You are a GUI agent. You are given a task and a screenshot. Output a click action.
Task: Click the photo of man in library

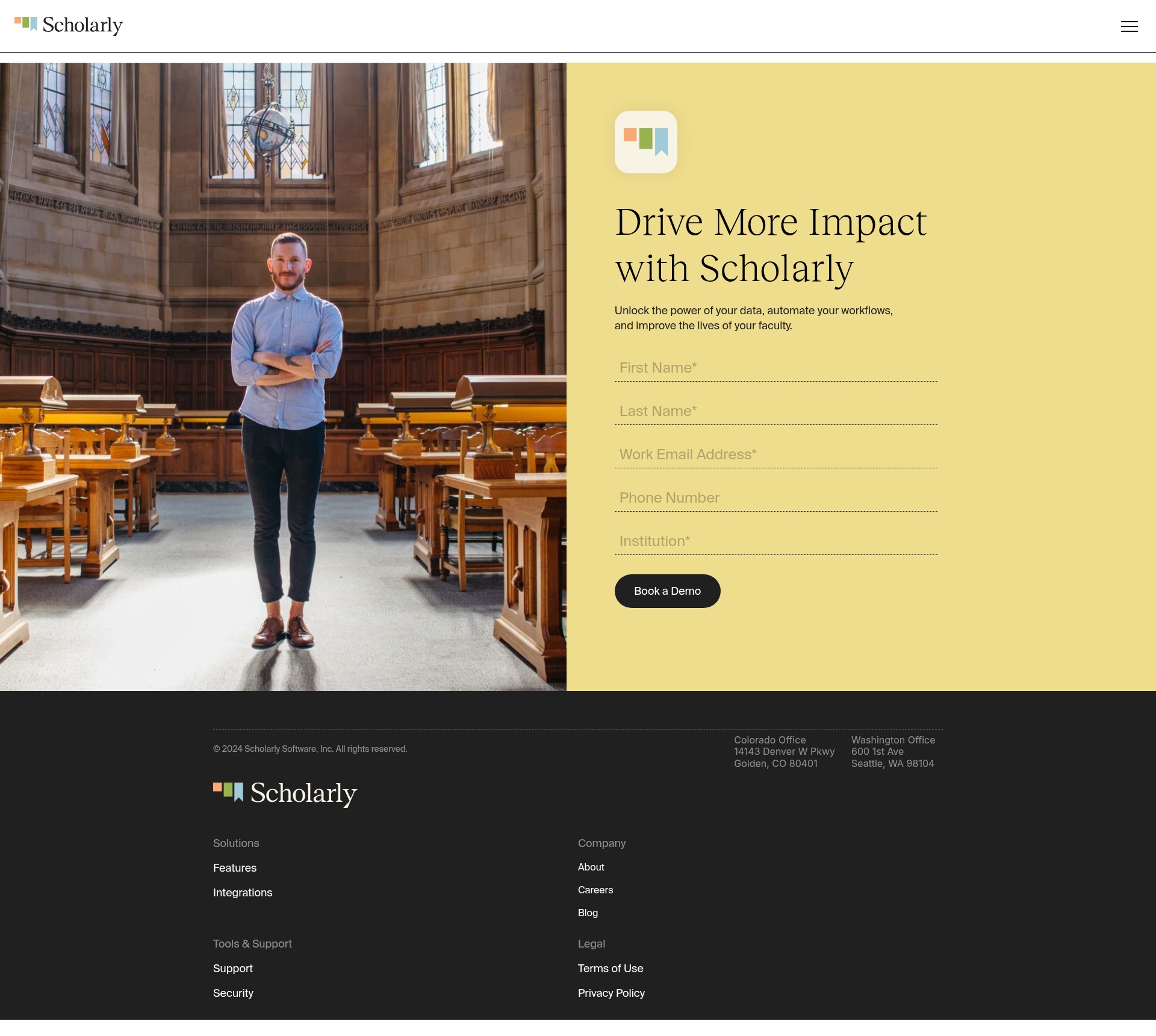tap(283, 377)
